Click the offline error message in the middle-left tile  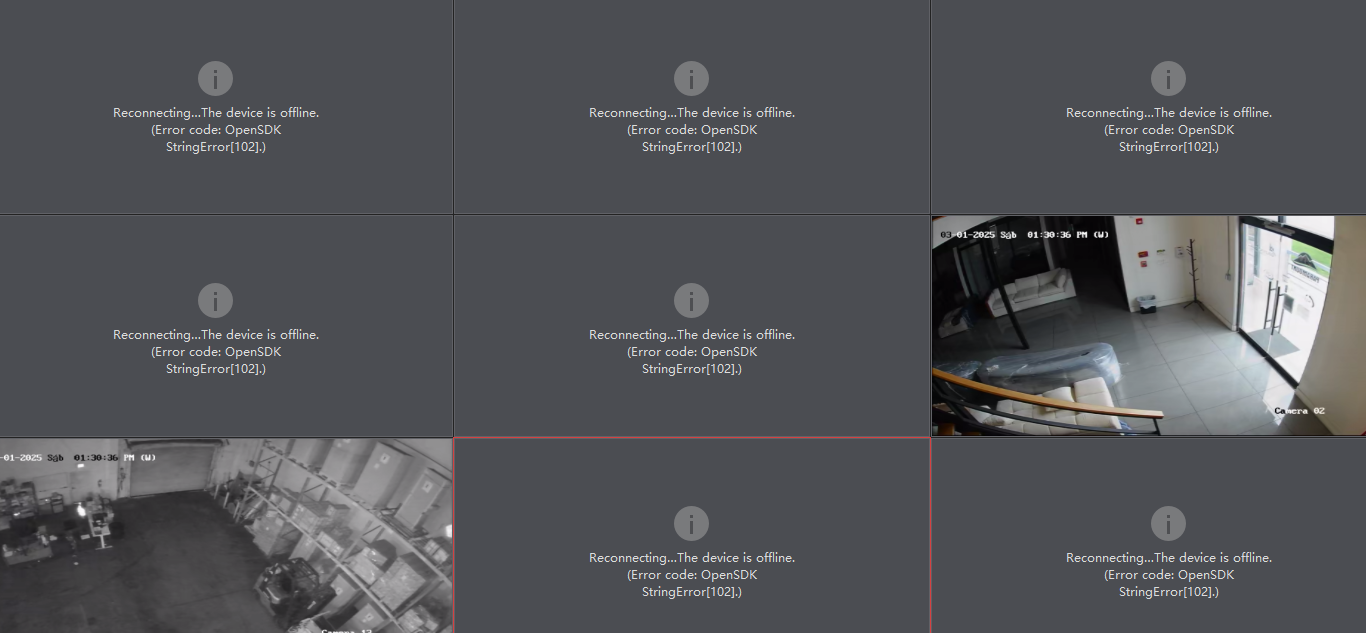coord(216,352)
